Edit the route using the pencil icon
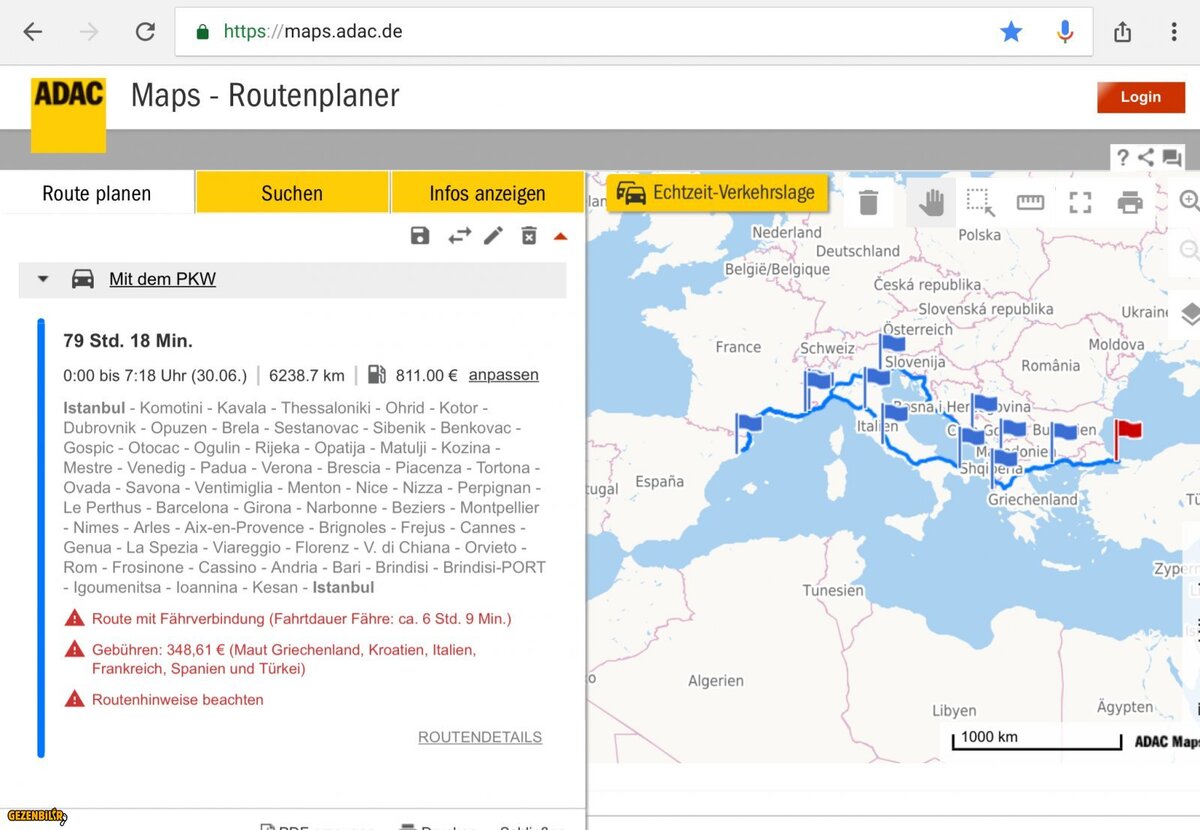Image resolution: width=1200 pixels, height=830 pixels. tap(493, 236)
